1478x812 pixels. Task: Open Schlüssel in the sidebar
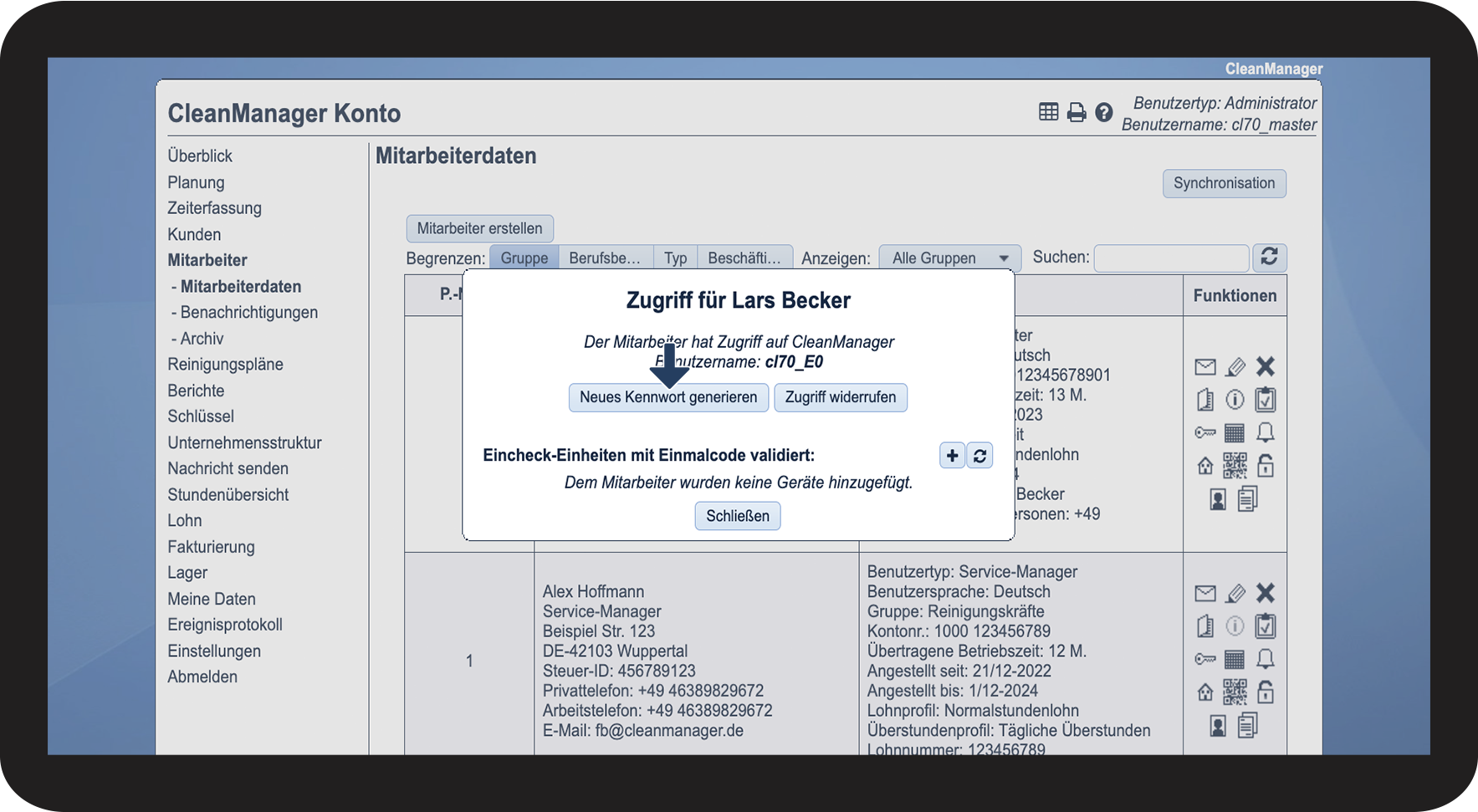coord(201,416)
